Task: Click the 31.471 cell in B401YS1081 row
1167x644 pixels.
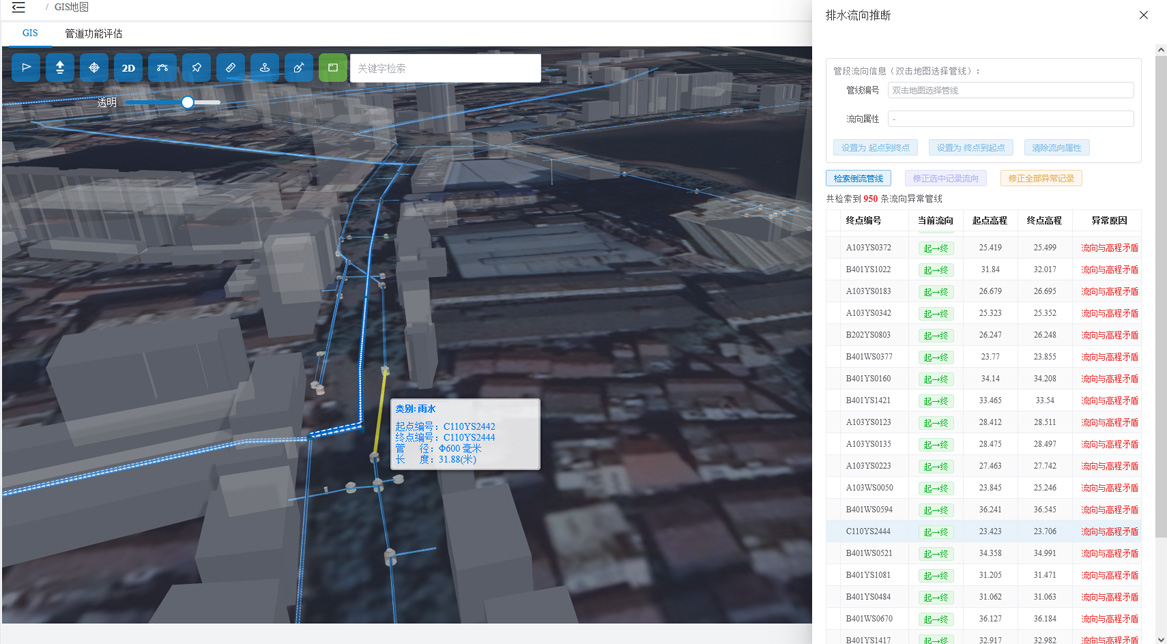Action: (x=1044, y=576)
